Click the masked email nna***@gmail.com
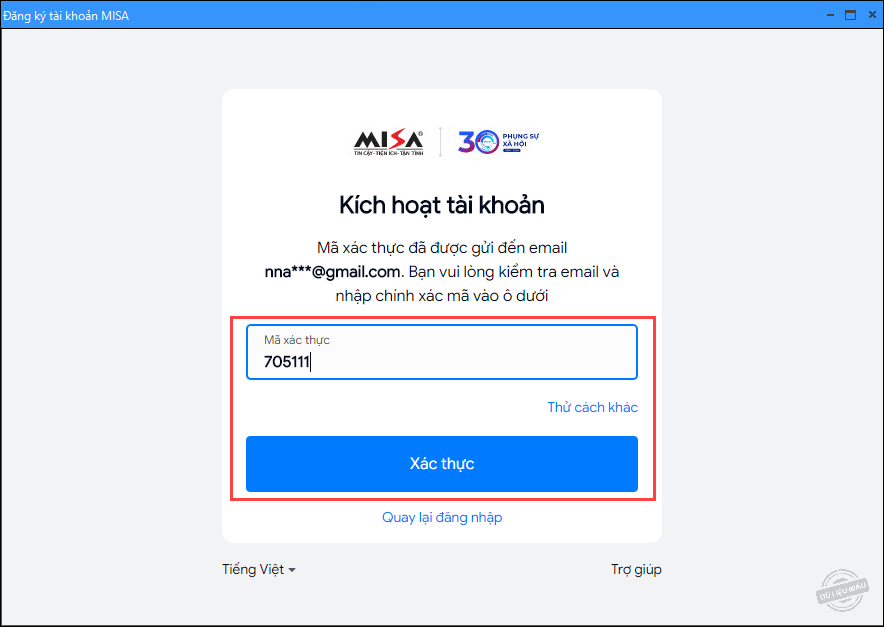This screenshot has height=627, width=884. (x=334, y=272)
